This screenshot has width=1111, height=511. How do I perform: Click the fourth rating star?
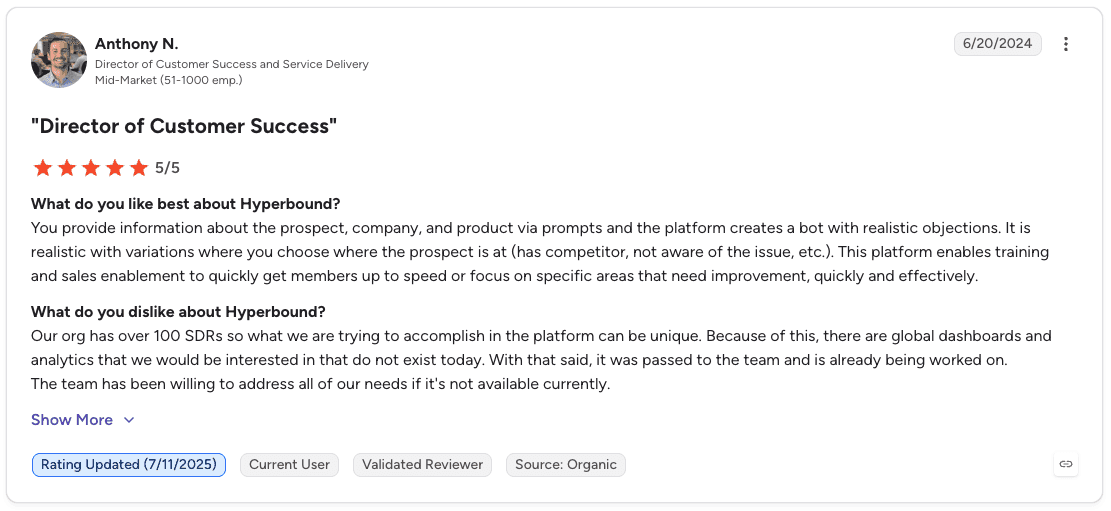pyautogui.click(x=115, y=168)
